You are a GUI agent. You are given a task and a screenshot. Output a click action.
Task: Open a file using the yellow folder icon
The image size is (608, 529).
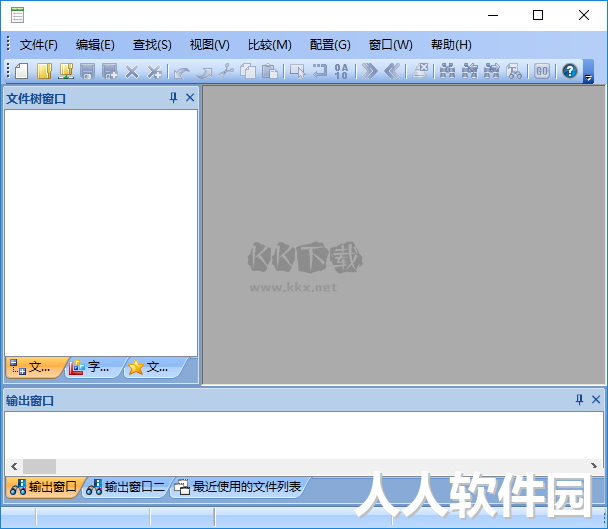pos(44,71)
